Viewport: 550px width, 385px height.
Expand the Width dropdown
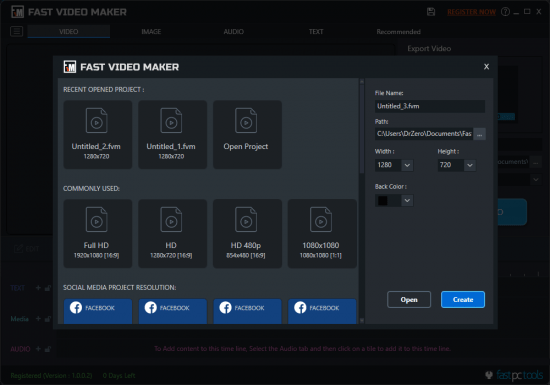click(x=407, y=165)
